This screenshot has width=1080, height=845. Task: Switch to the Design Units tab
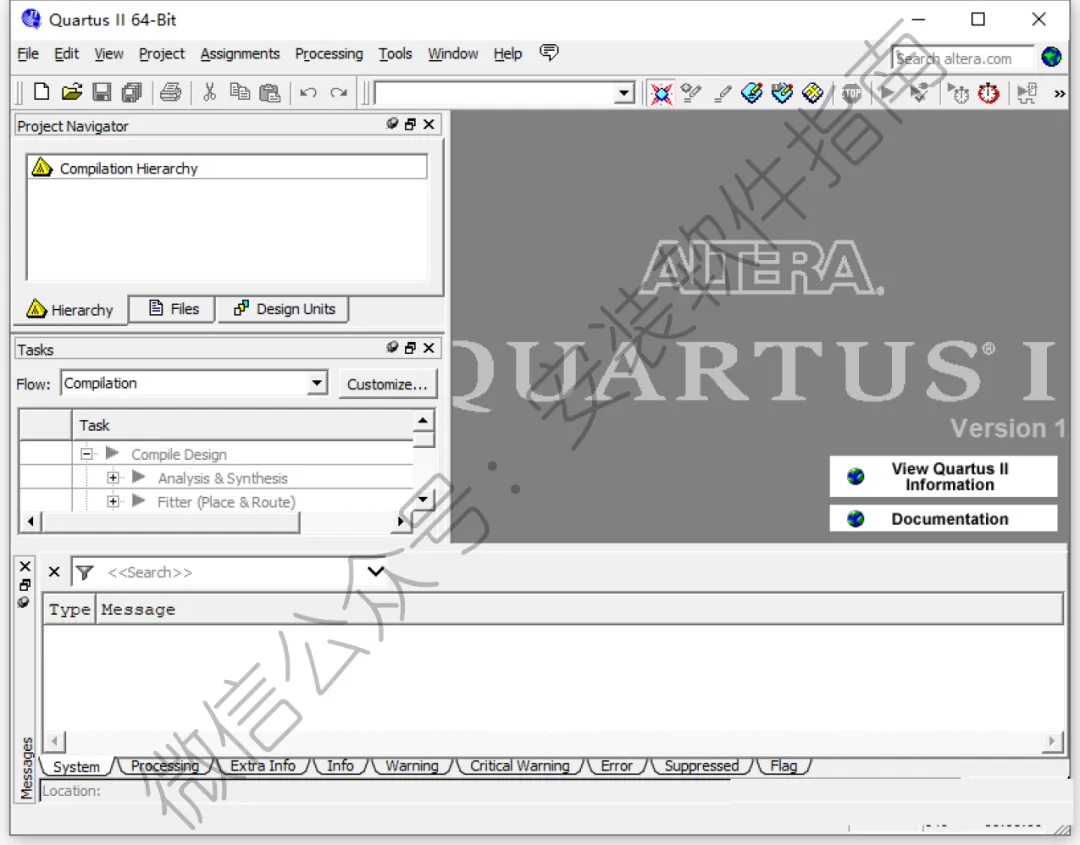pyautogui.click(x=283, y=309)
